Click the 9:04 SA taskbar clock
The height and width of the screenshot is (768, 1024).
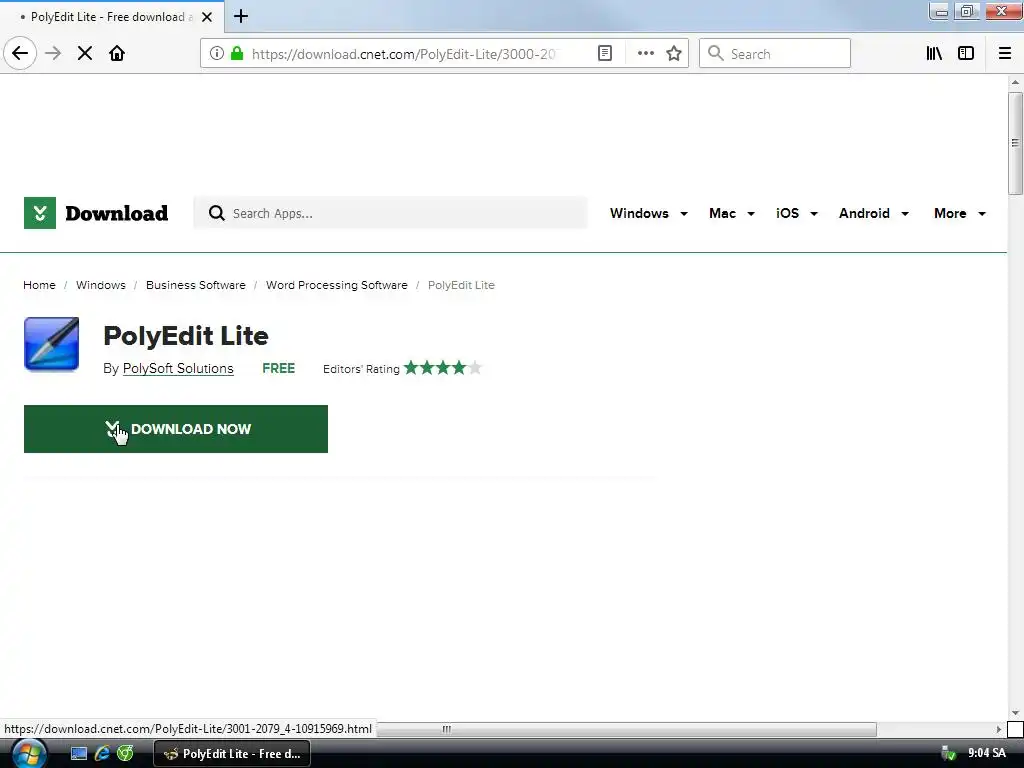point(986,754)
